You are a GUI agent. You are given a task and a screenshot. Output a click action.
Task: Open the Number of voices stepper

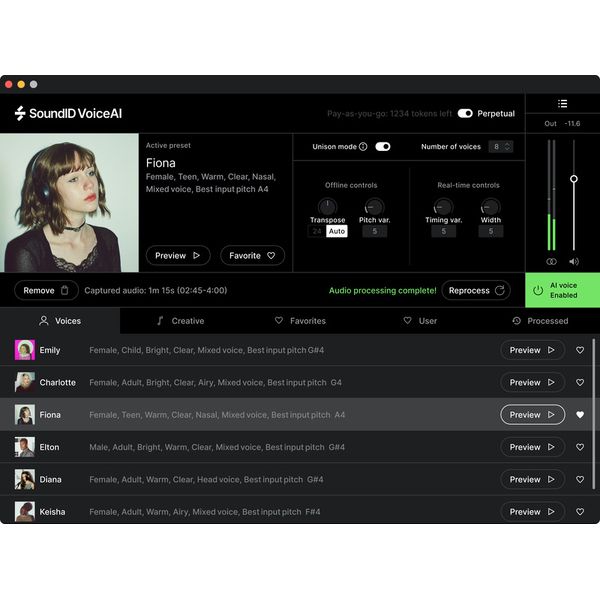[501, 147]
